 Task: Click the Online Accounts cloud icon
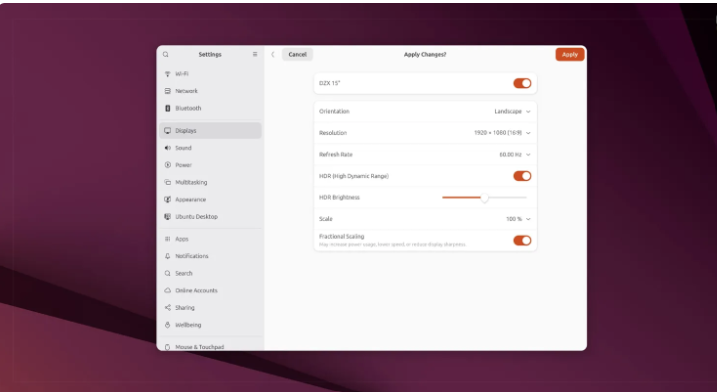pyautogui.click(x=167, y=290)
